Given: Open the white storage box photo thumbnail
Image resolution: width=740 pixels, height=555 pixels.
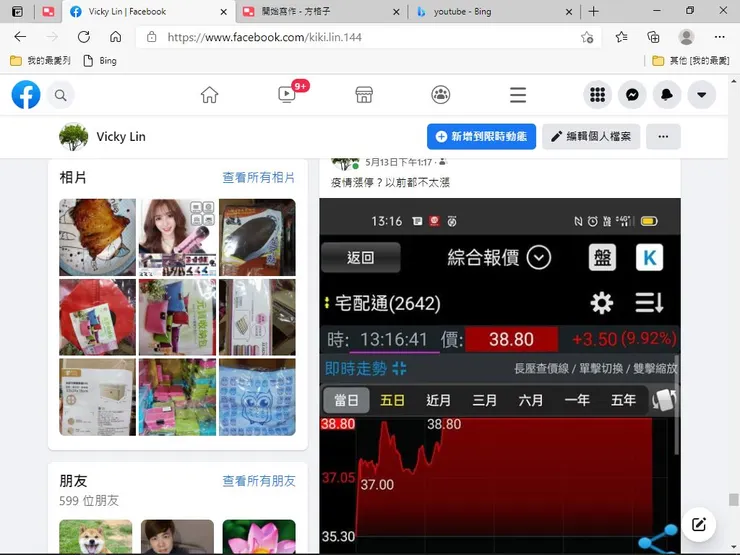Looking at the screenshot, I should [97, 397].
